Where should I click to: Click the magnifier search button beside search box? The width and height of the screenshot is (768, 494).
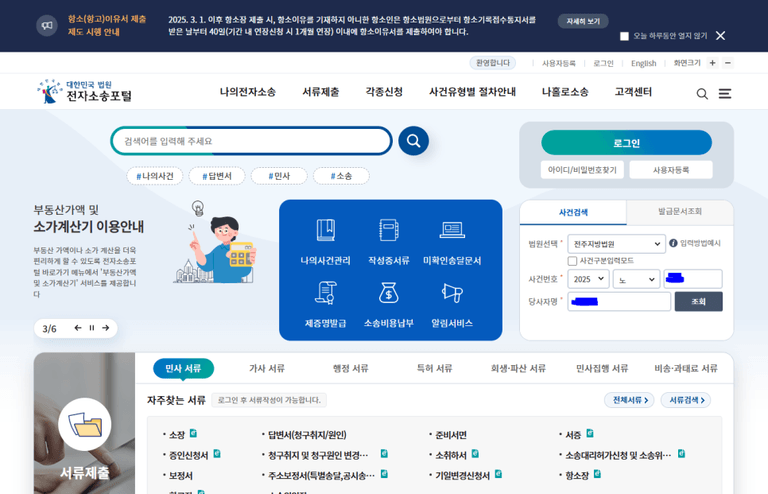(x=413, y=141)
